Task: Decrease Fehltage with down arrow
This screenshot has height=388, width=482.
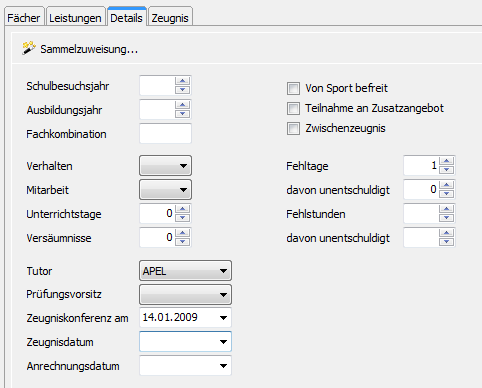Action: 446,170
